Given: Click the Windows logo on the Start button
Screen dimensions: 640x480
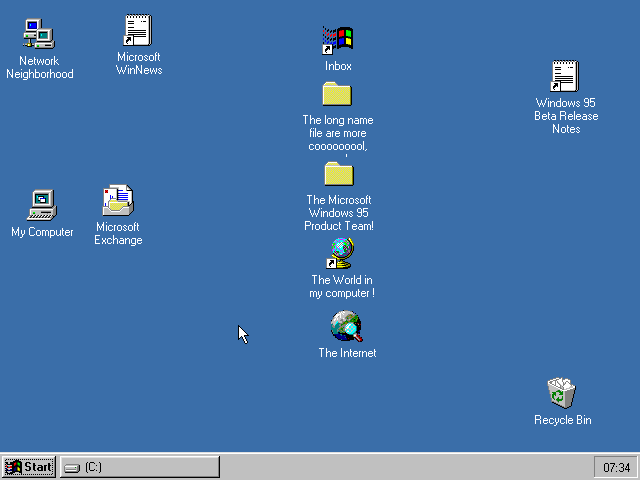Looking at the screenshot, I should pyautogui.click(x=14, y=467).
